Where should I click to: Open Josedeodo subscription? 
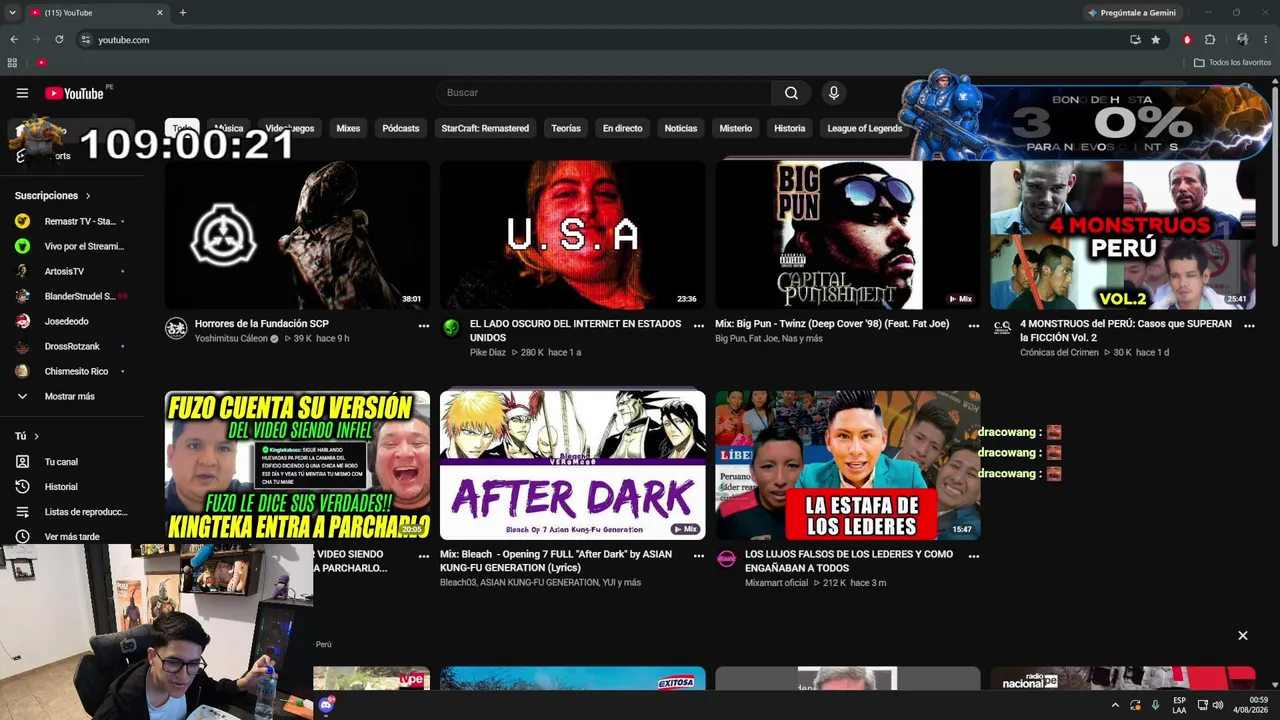coord(70,321)
